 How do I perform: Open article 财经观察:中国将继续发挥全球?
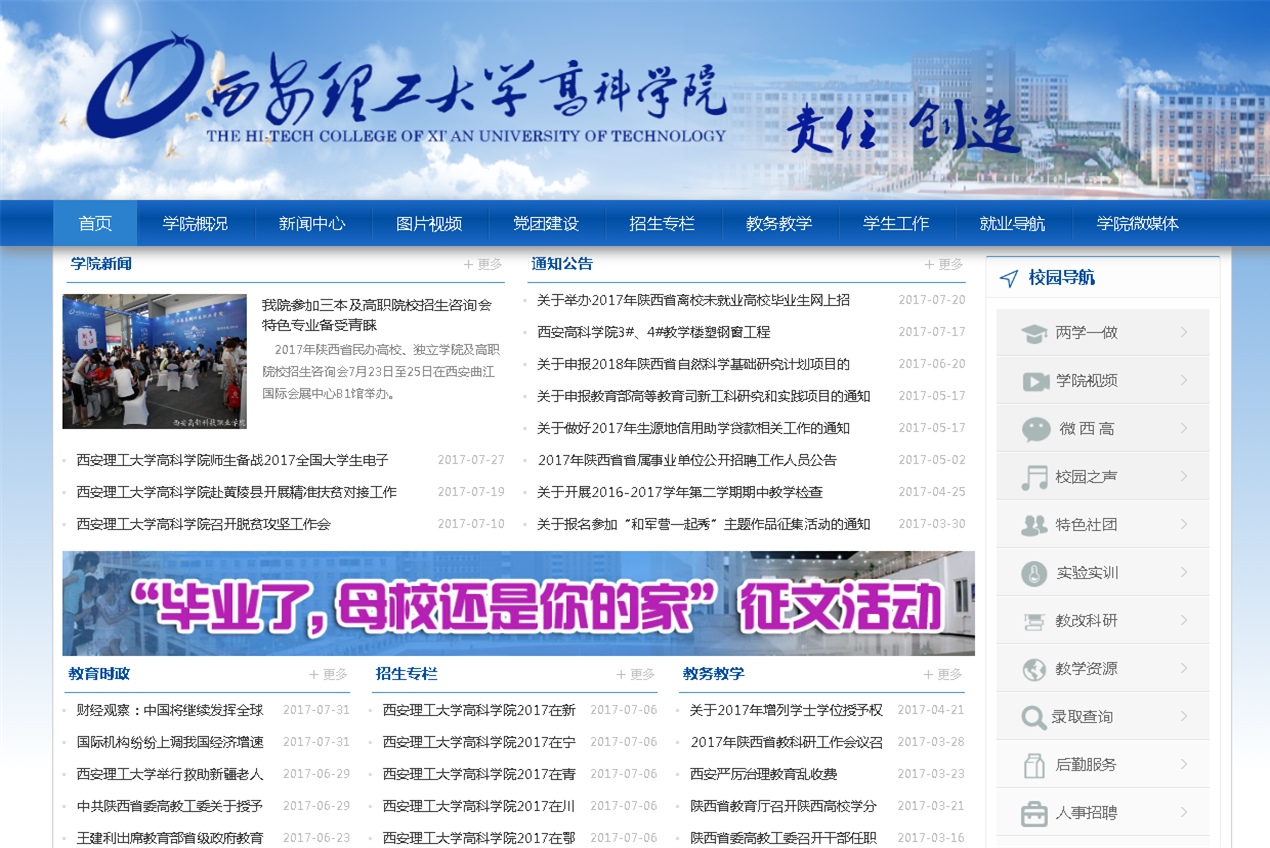tap(170, 710)
